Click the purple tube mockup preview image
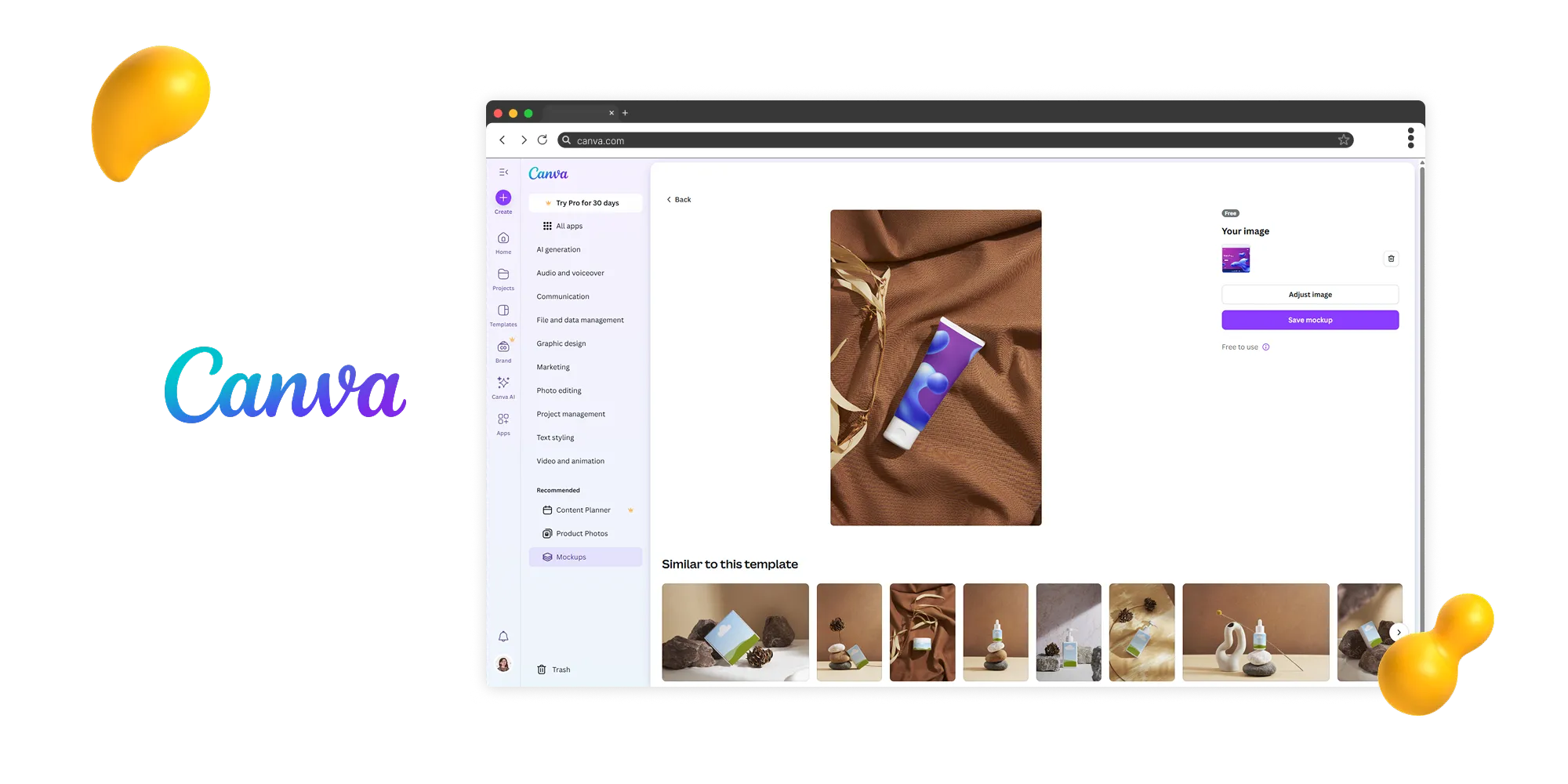The width and height of the screenshot is (1568, 784). pos(935,367)
